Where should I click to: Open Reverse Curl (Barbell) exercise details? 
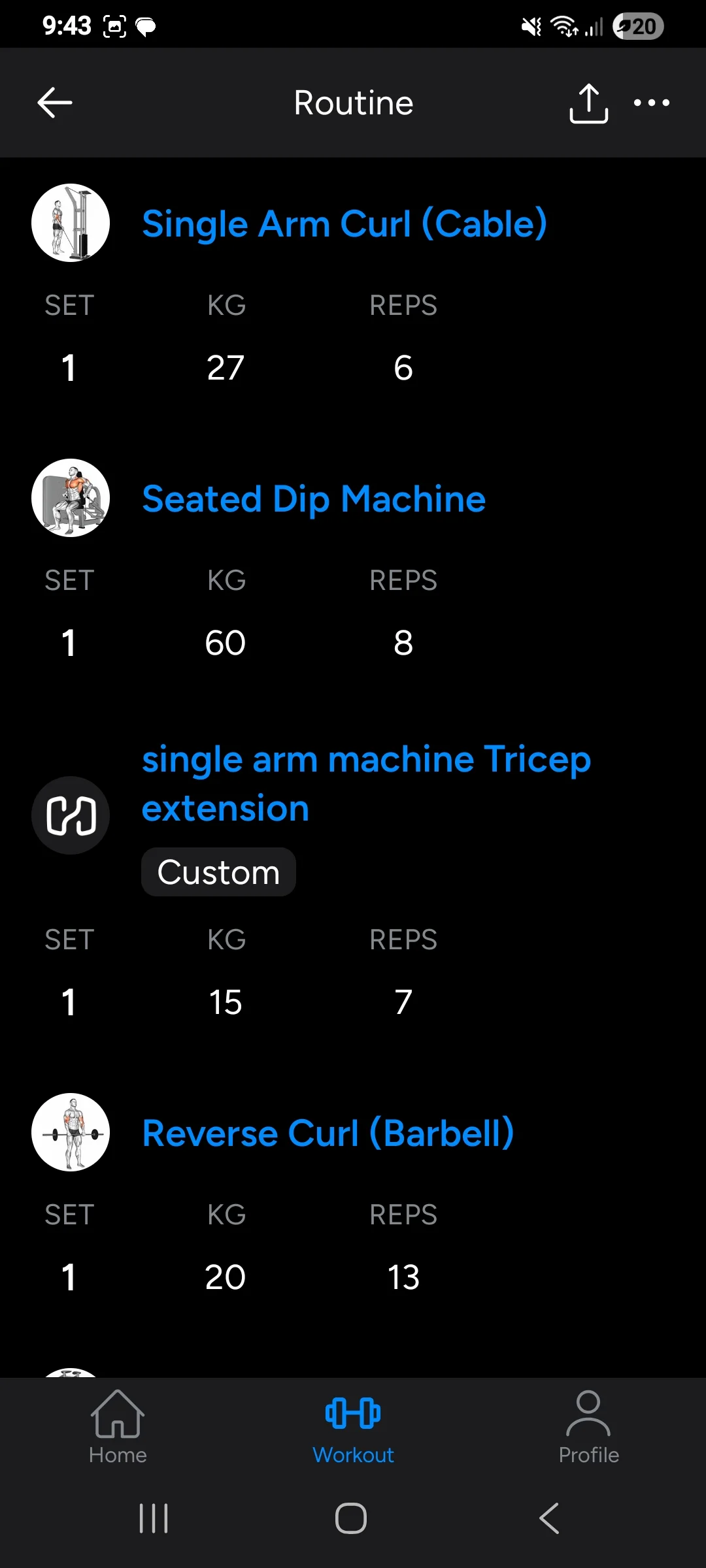click(328, 1134)
